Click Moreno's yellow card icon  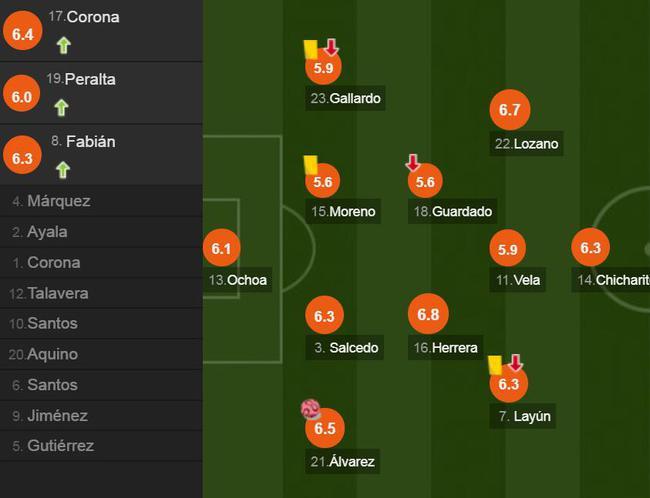(x=310, y=165)
